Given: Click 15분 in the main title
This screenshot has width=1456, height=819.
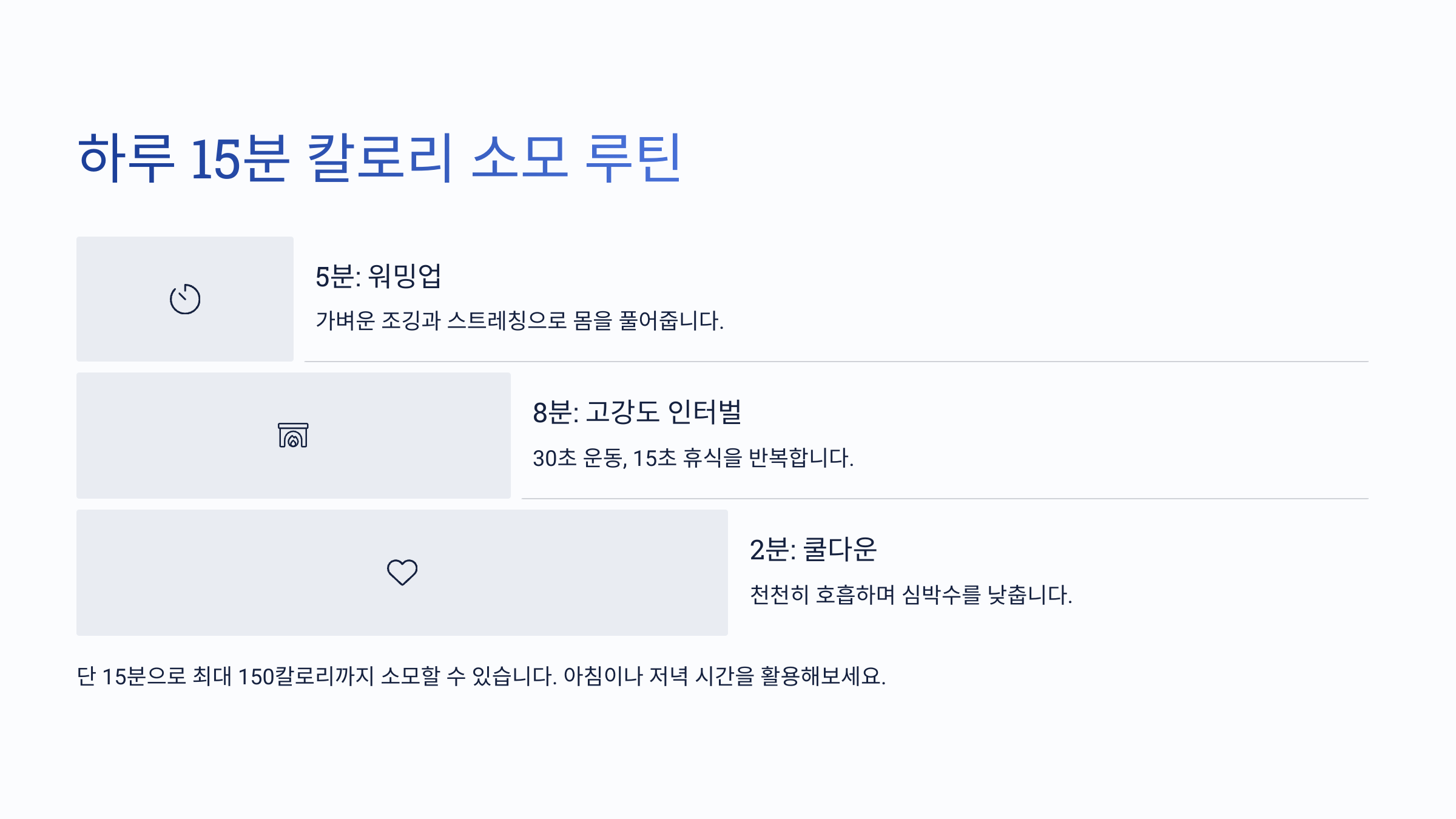Looking at the screenshot, I should (x=239, y=158).
